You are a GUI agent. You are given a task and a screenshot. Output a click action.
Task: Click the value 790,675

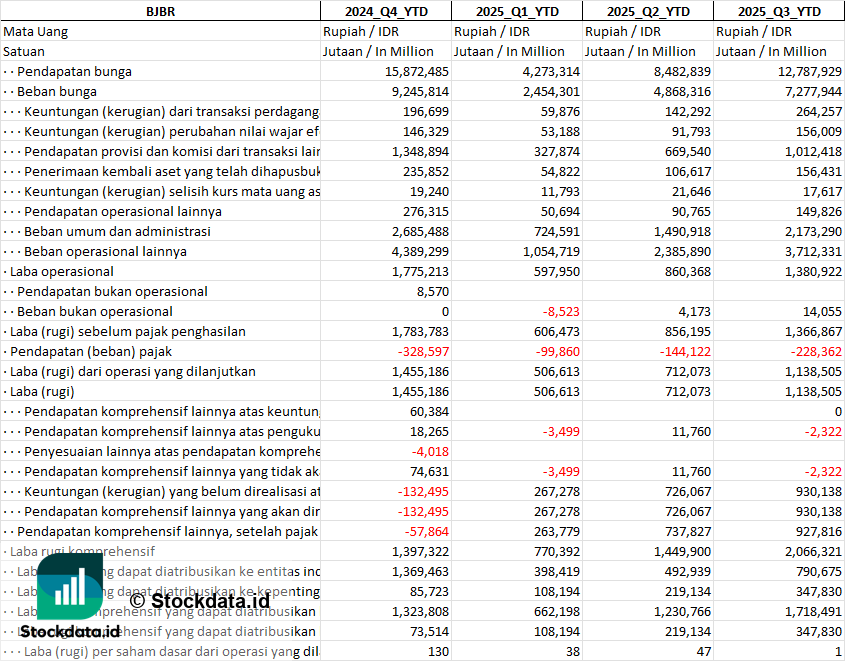click(819, 570)
